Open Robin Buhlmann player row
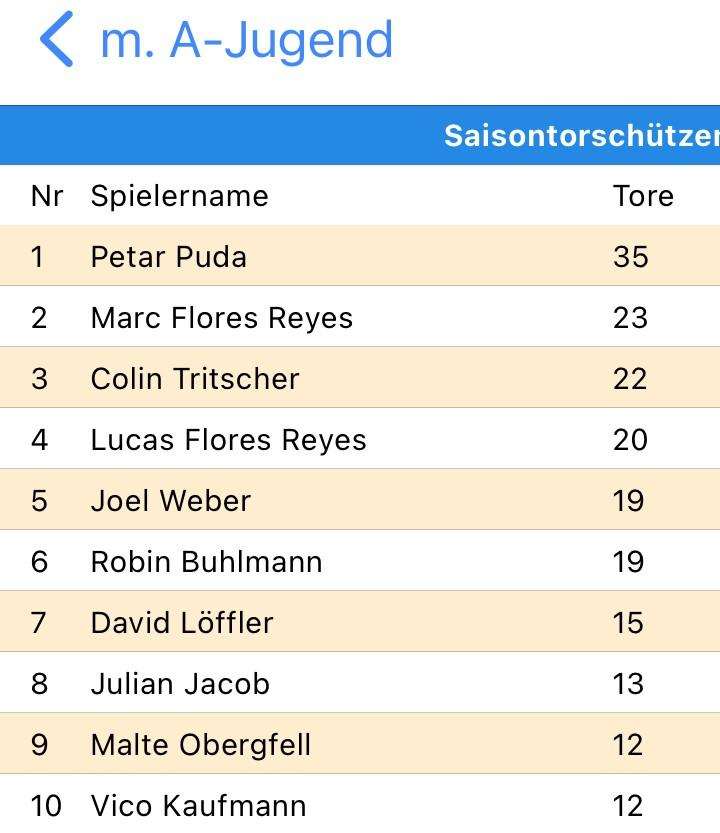 (x=360, y=562)
